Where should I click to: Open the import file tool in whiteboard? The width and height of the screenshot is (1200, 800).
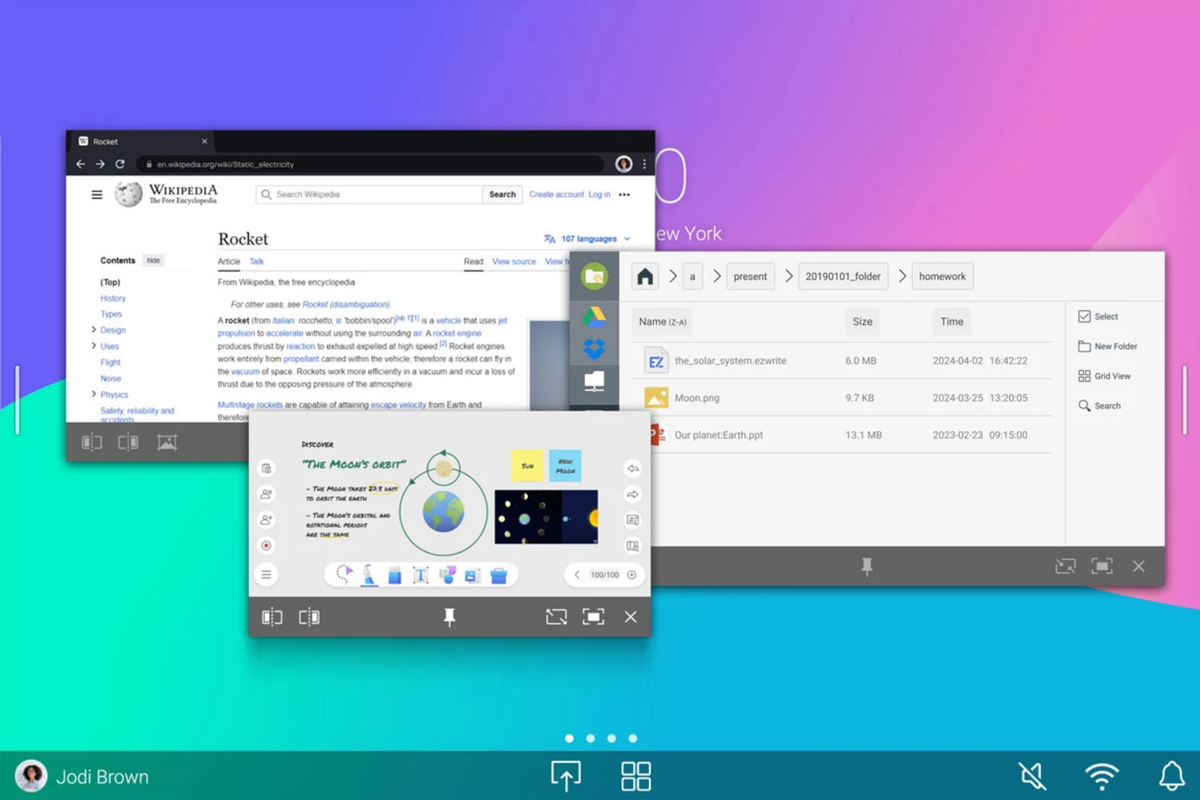point(472,575)
